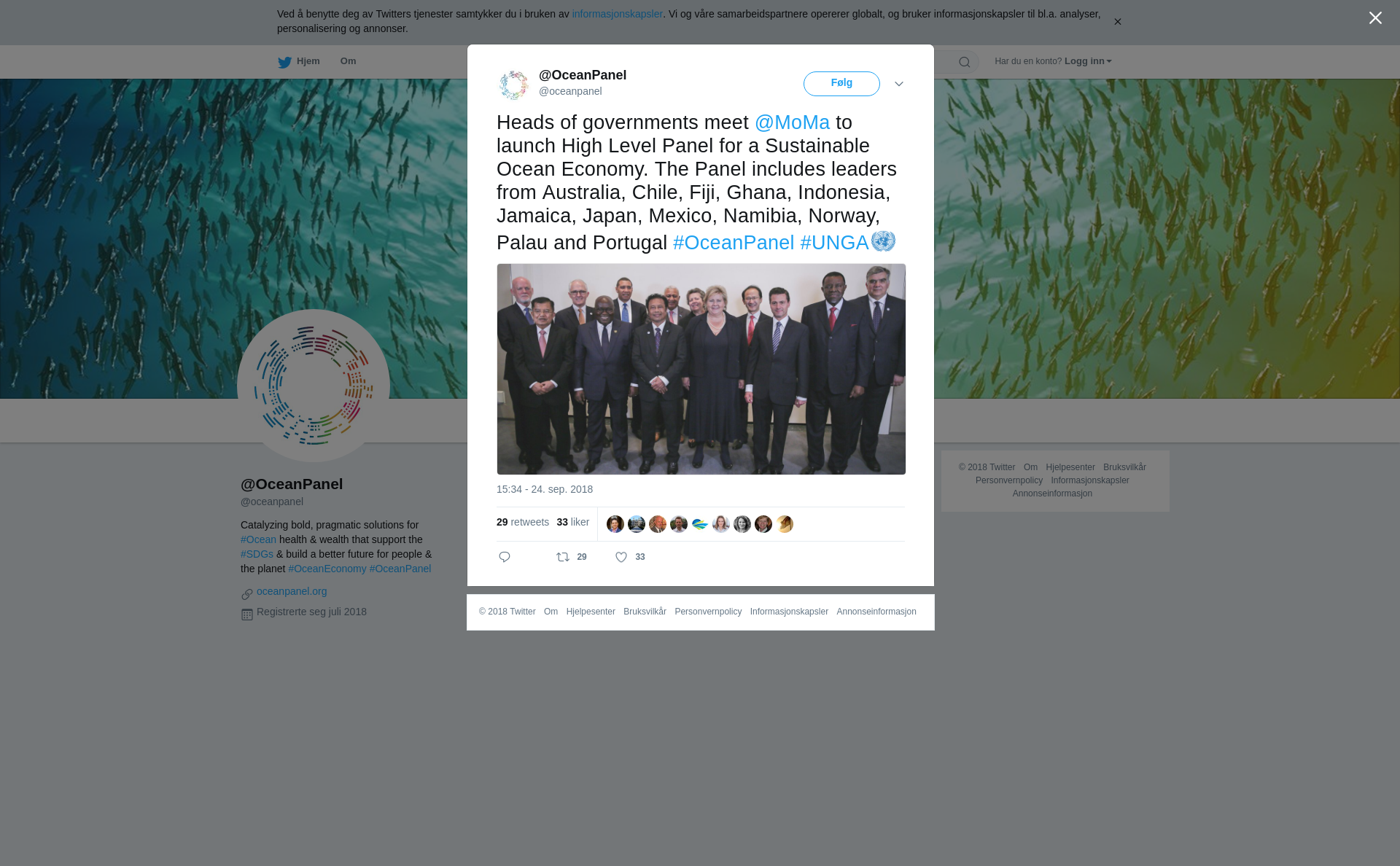The width and height of the screenshot is (1400, 866).
Task: Open the #OceanPanel hashtag in tweet
Action: point(734,243)
